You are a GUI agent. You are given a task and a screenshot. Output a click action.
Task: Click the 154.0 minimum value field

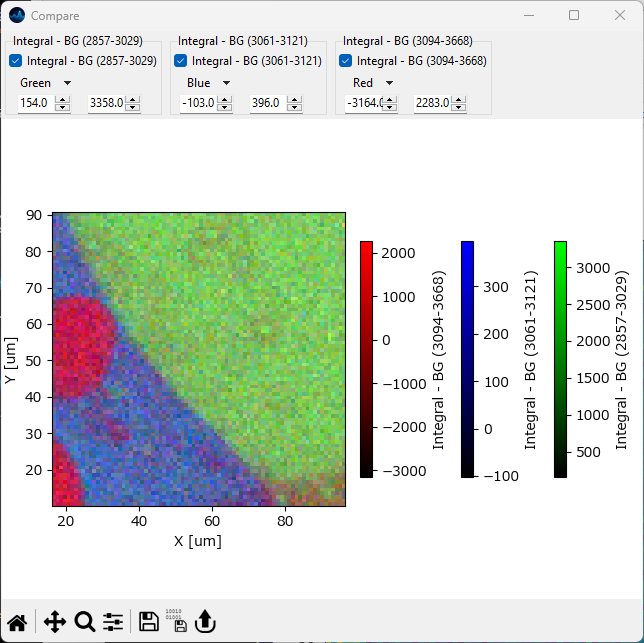pos(34,103)
